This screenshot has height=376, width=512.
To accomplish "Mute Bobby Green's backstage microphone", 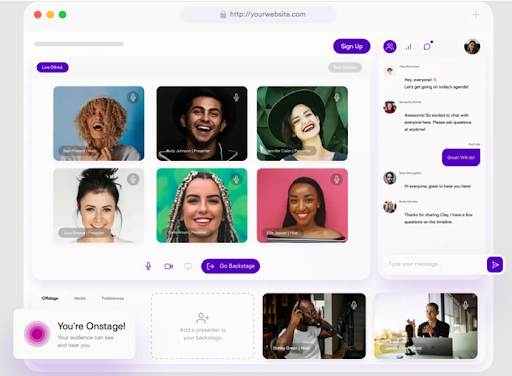I will [x=354, y=305].
